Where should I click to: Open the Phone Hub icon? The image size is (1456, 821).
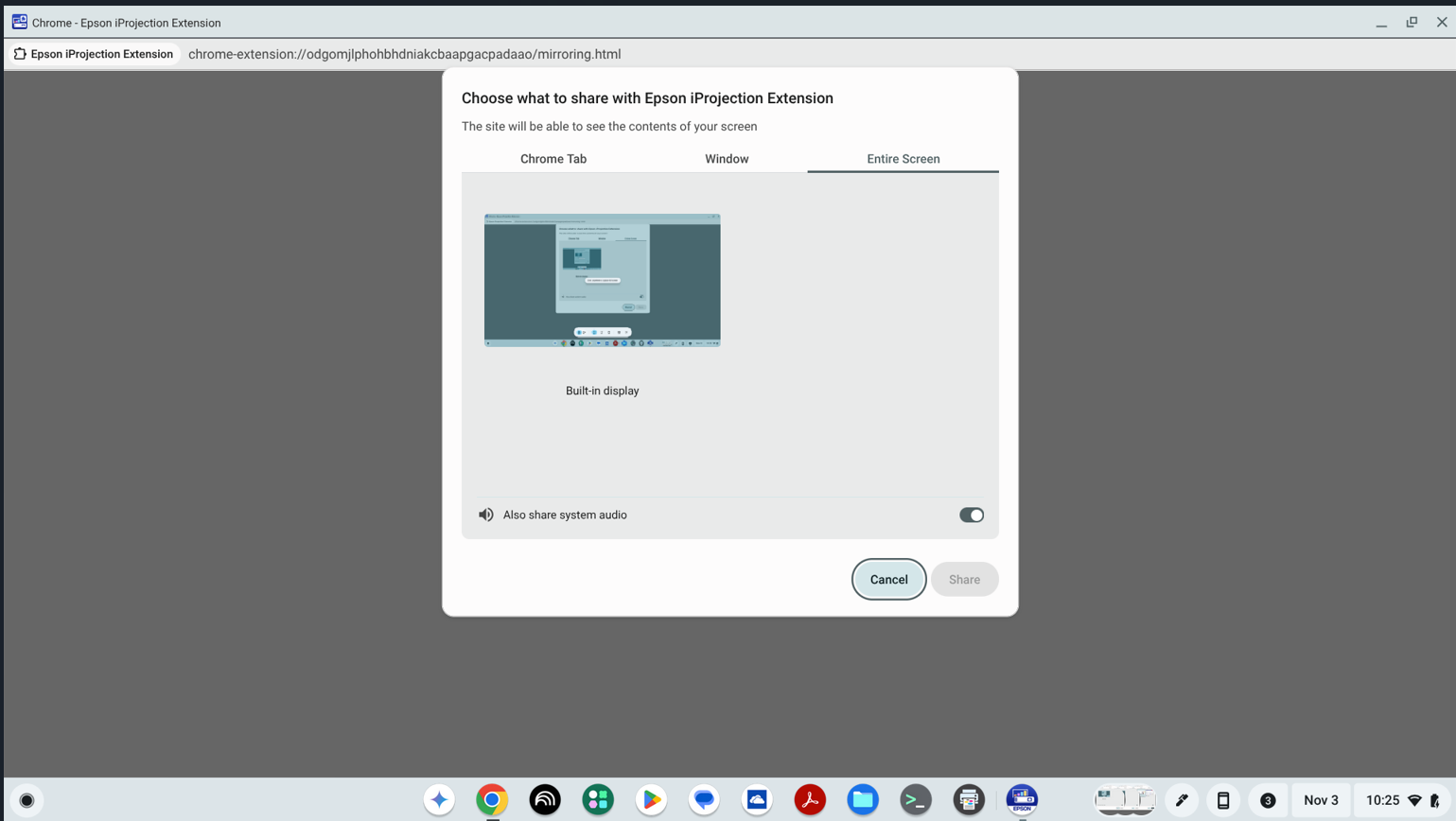1223,800
